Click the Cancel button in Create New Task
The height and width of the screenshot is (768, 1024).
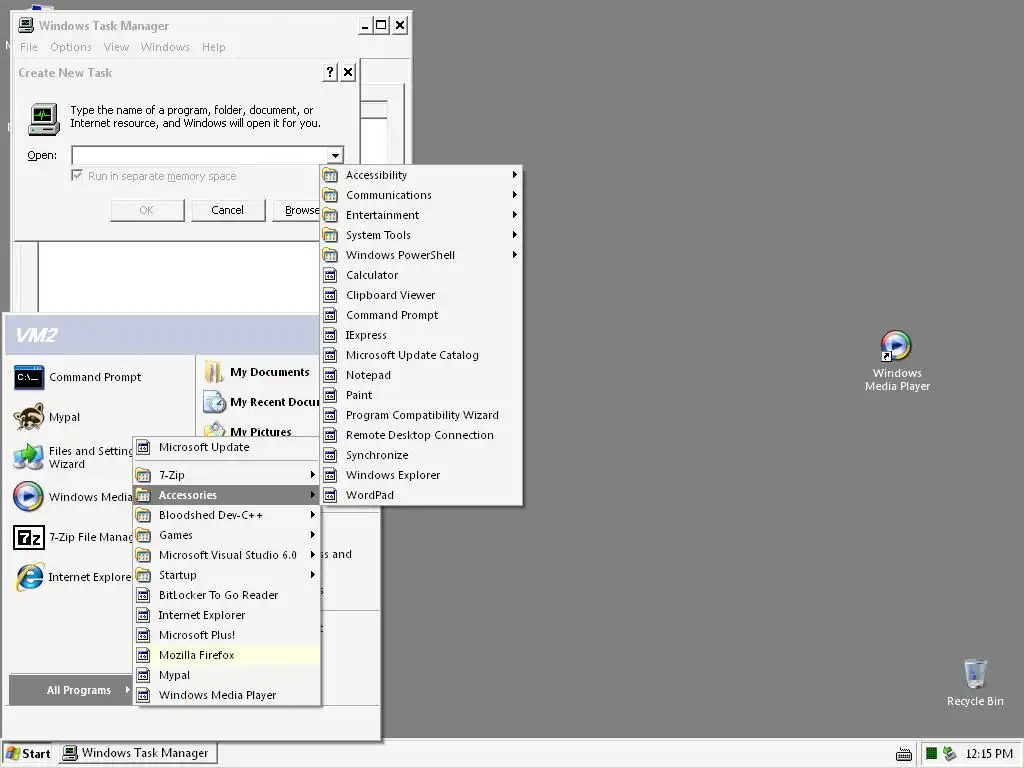tap(228, 210)
